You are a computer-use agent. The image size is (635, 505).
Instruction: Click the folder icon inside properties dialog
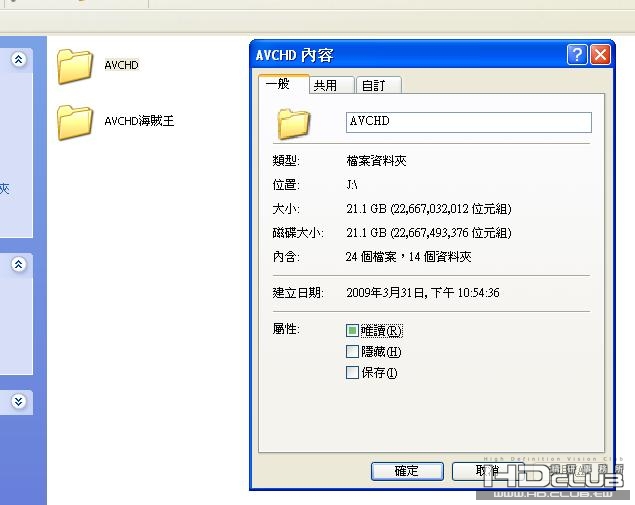pyautogui.click(x=294, y=124)
